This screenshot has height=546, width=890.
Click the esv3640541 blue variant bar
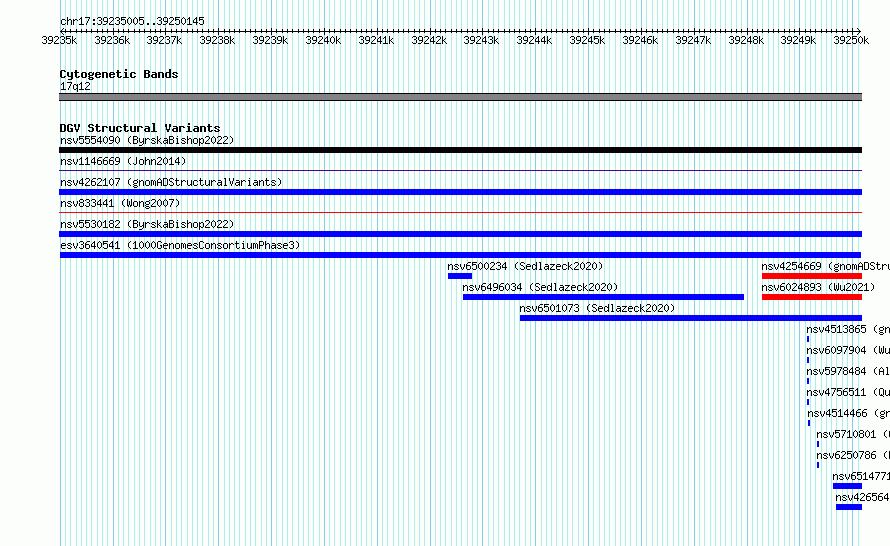[x=460, y=255]
